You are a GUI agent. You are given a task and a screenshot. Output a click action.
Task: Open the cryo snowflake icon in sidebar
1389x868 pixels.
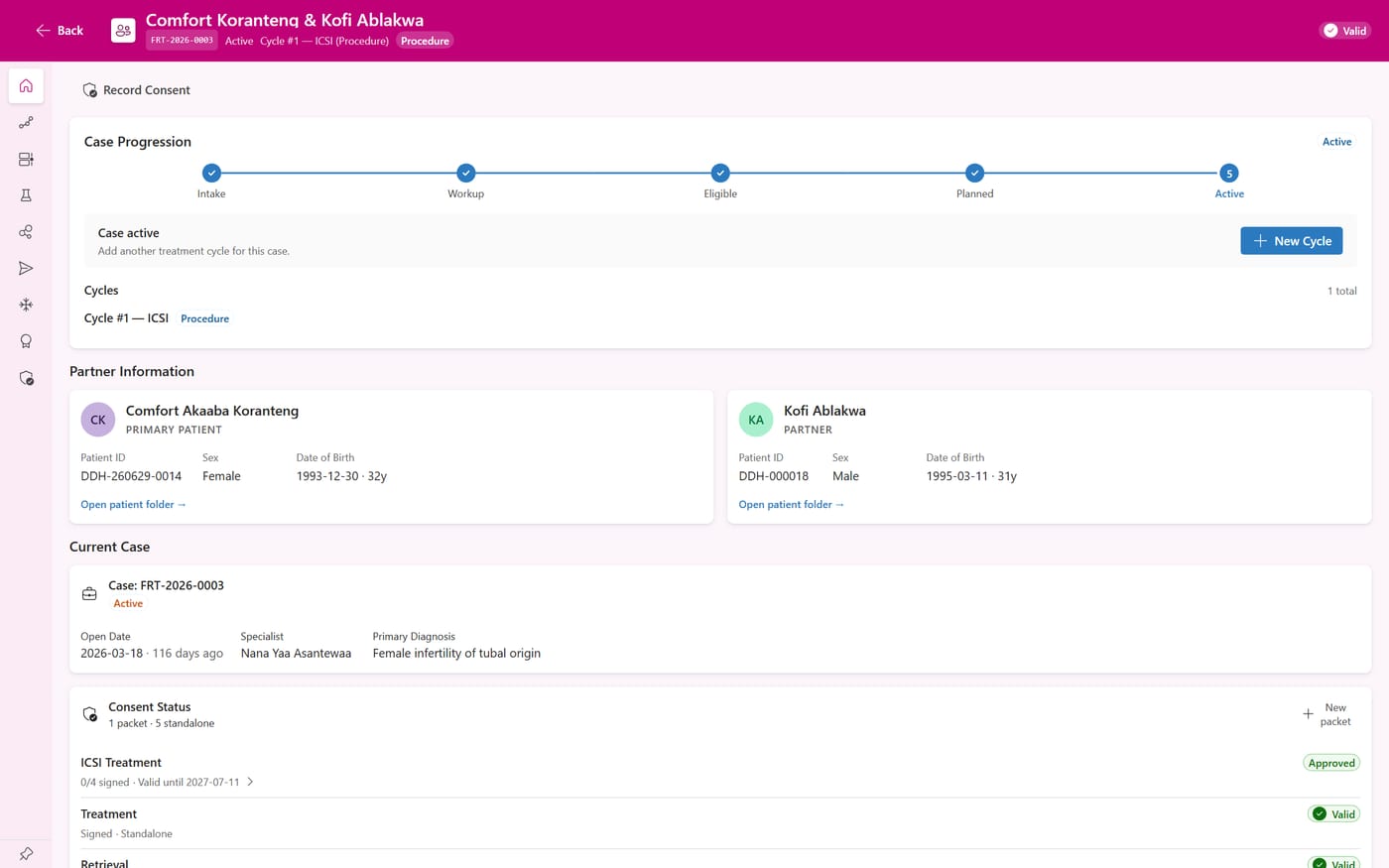(x=26, y=305)
